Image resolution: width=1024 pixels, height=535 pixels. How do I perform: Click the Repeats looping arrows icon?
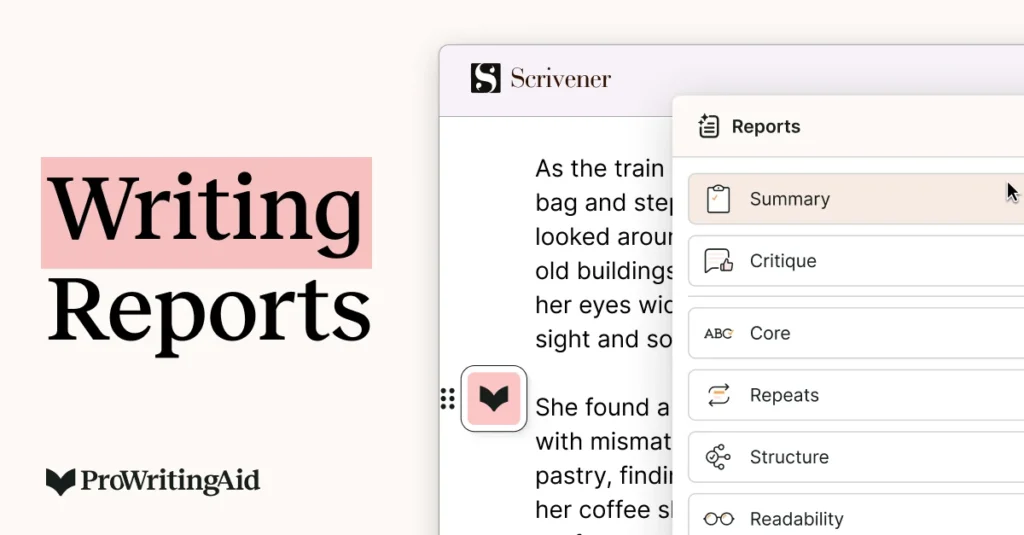[718, 395]
